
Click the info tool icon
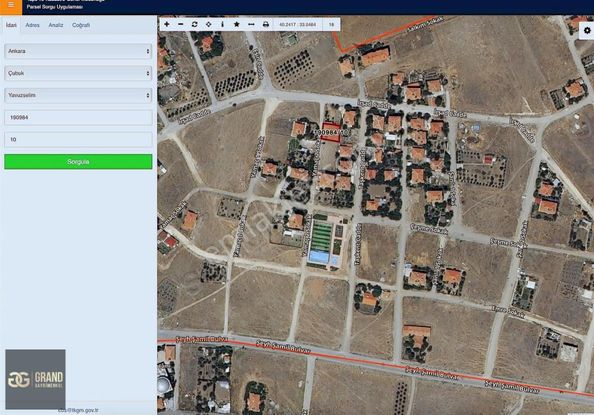point(222,24)
